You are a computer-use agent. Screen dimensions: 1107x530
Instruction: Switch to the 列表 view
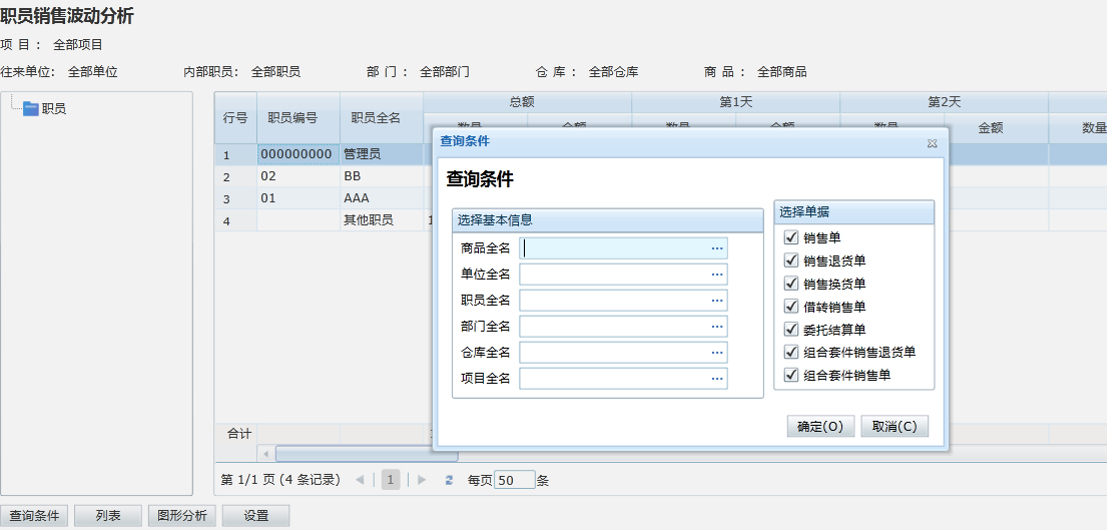[x=108, y=516]
